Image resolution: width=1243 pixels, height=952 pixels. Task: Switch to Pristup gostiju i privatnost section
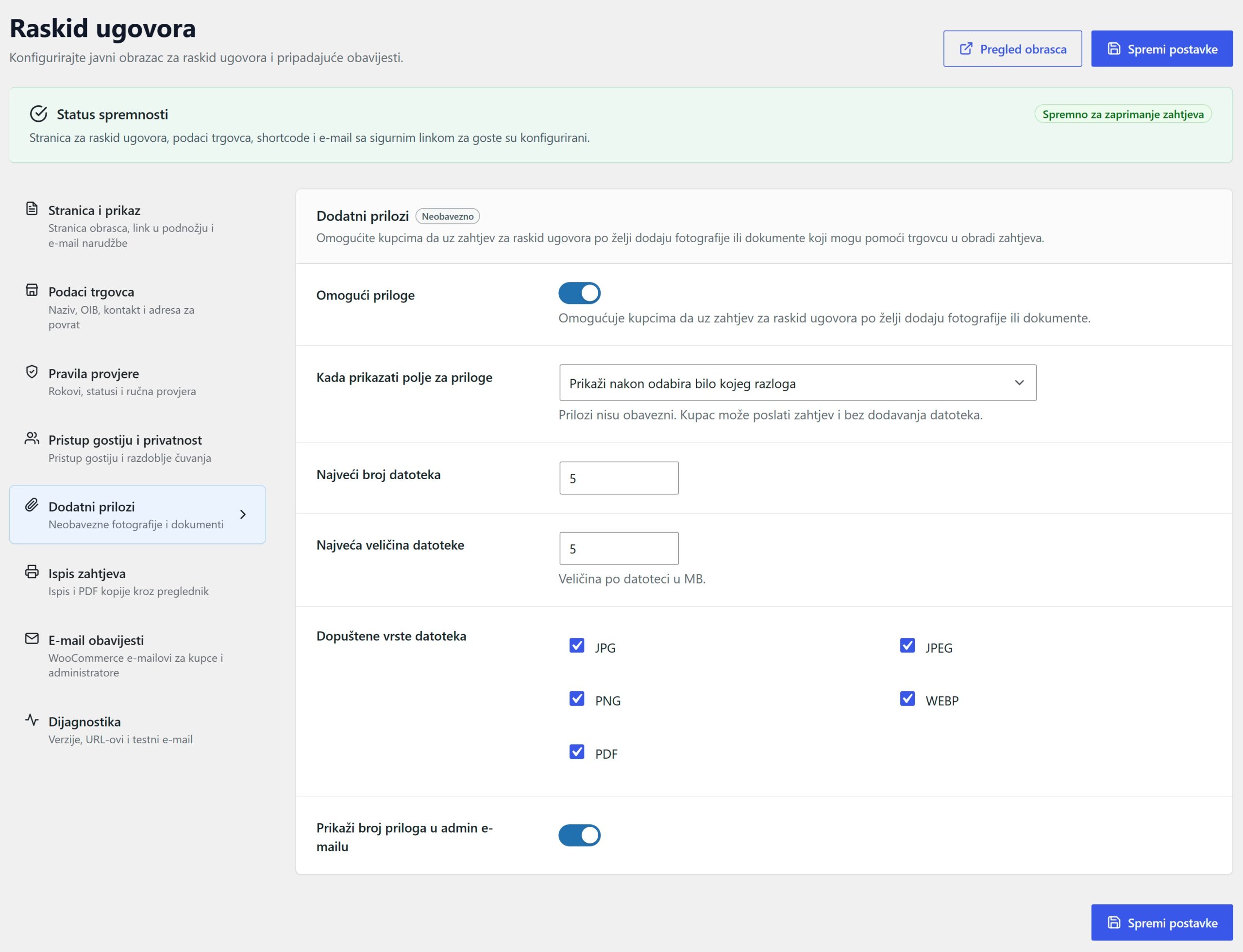click(137, 448)
